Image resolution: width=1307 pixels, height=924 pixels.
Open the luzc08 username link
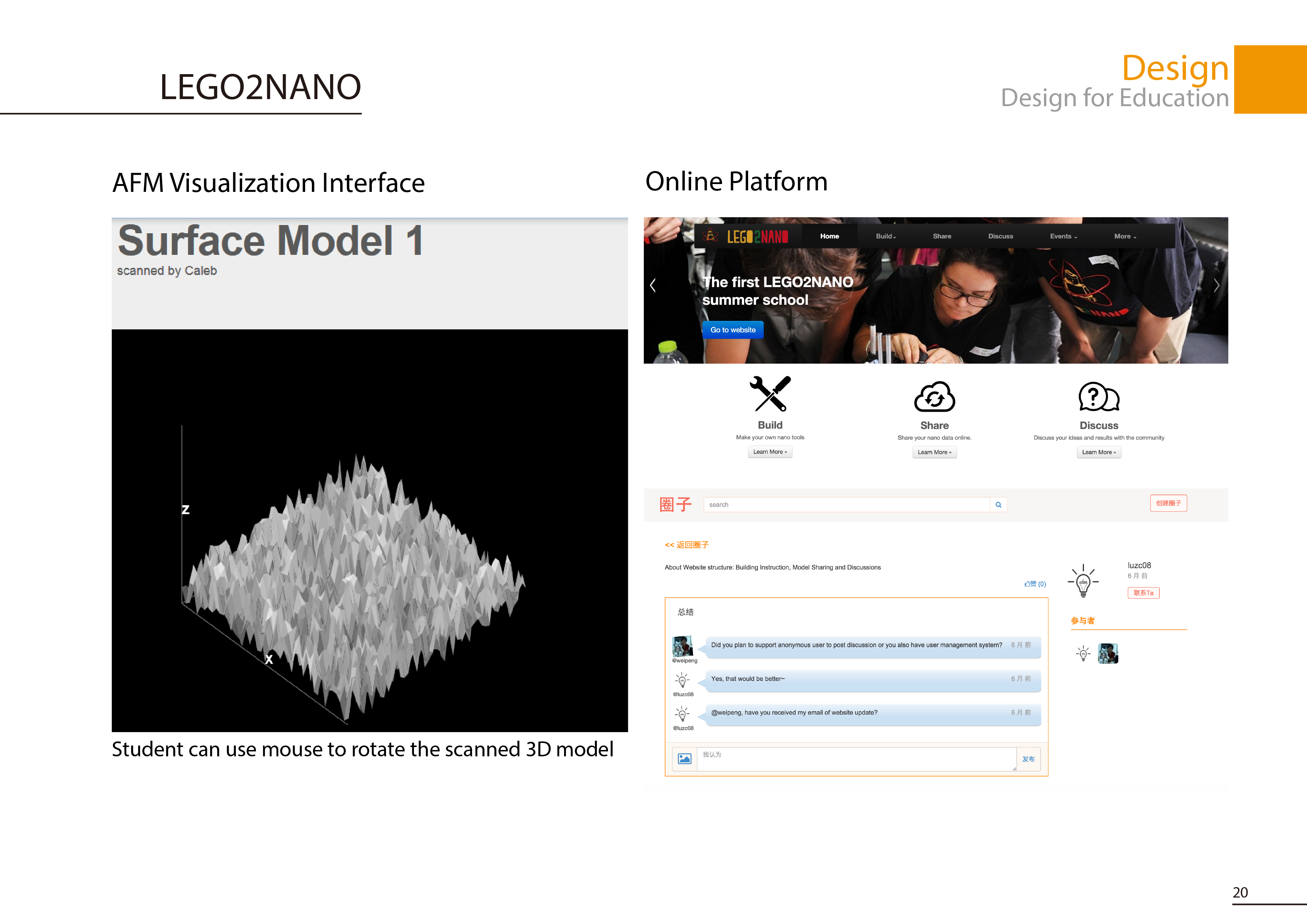coord(1139,565)
